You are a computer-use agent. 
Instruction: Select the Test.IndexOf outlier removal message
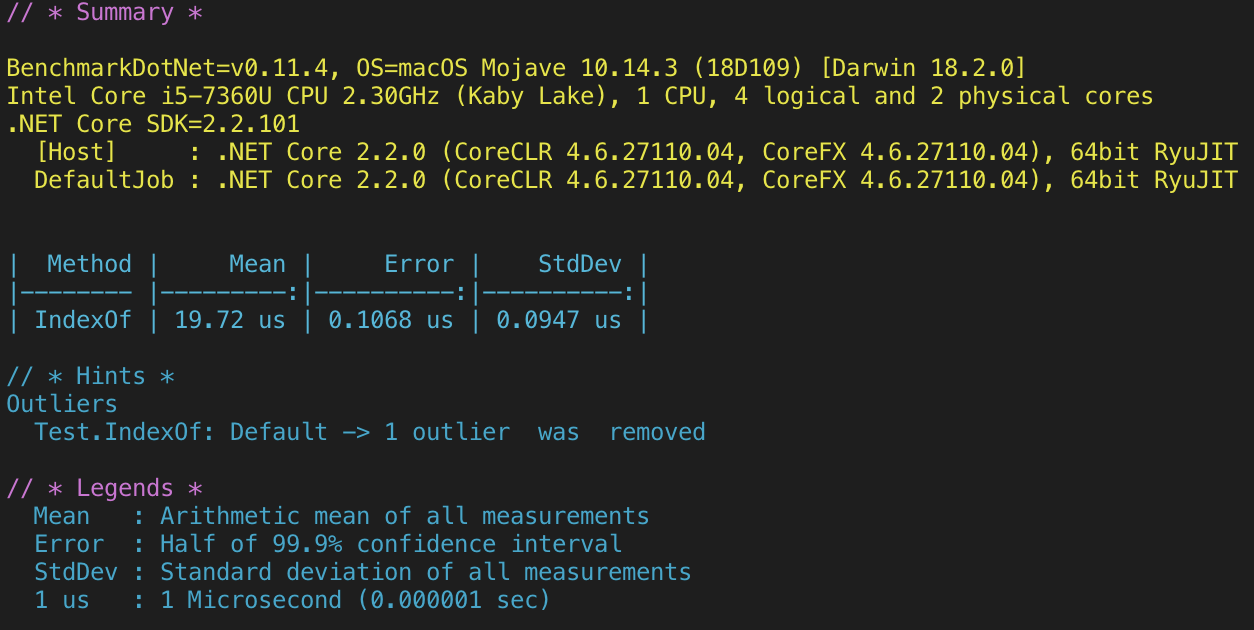[370, 431]
